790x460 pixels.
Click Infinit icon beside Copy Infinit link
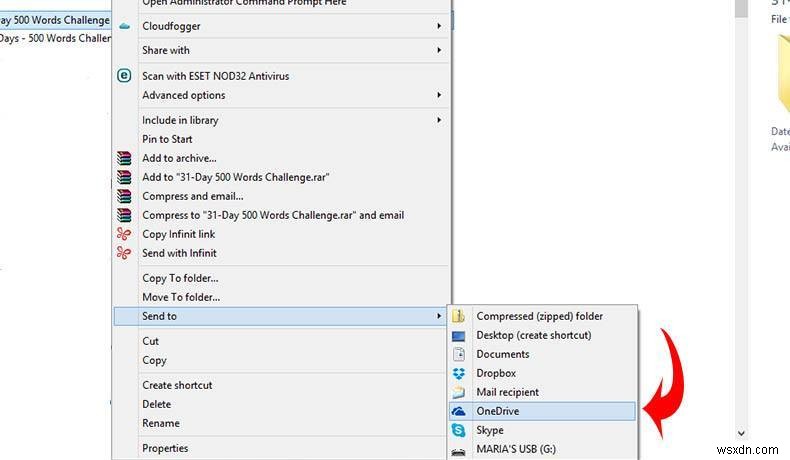coord(124,234)
